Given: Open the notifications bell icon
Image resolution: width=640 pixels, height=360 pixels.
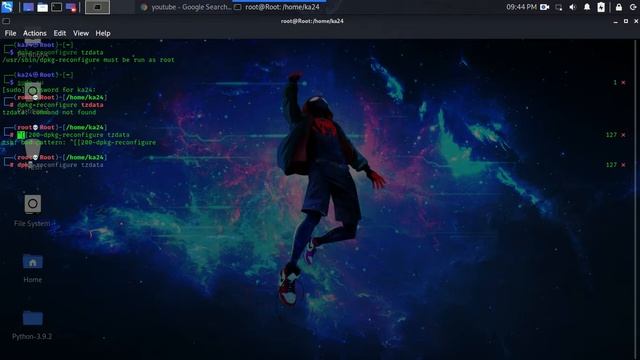Looking at the screenshot, I should tap(587, 7).
